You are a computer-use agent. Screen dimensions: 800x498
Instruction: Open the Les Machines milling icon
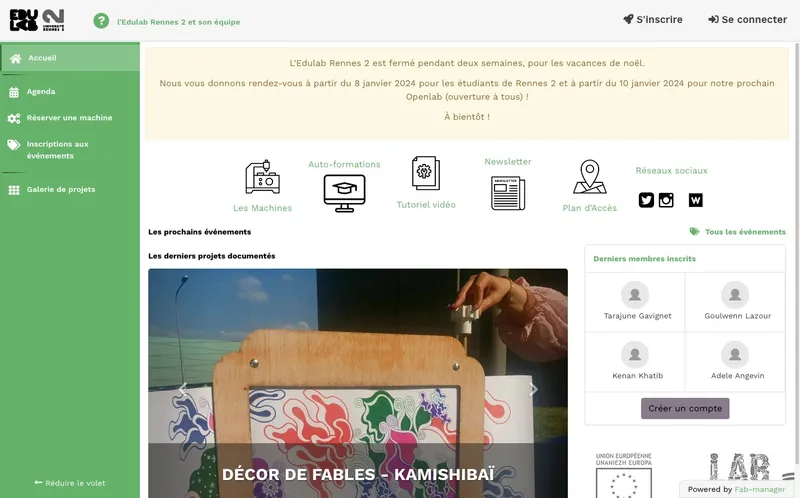click(262, 177)
